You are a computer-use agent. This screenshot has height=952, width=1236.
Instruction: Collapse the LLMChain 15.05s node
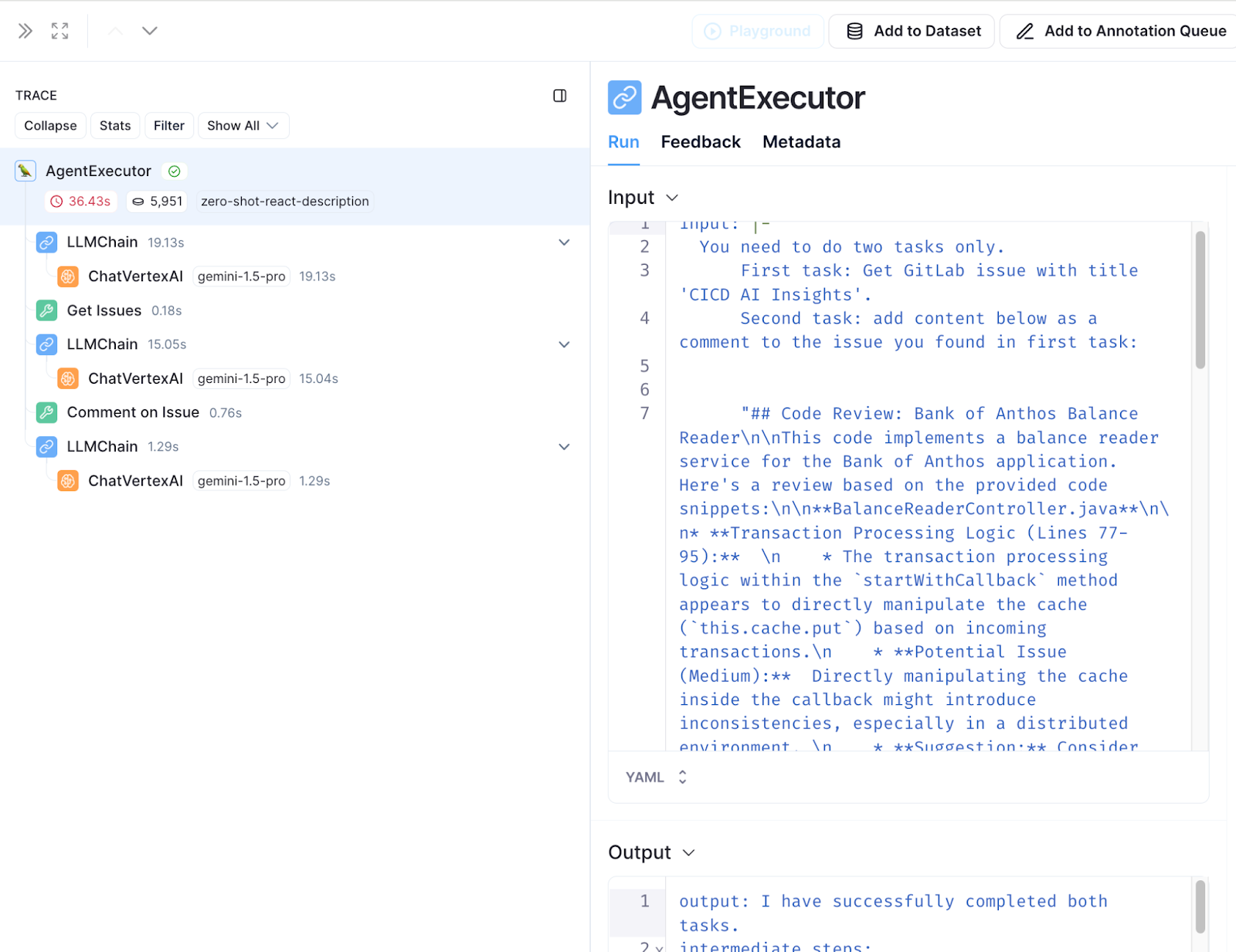tap(564, 344)
